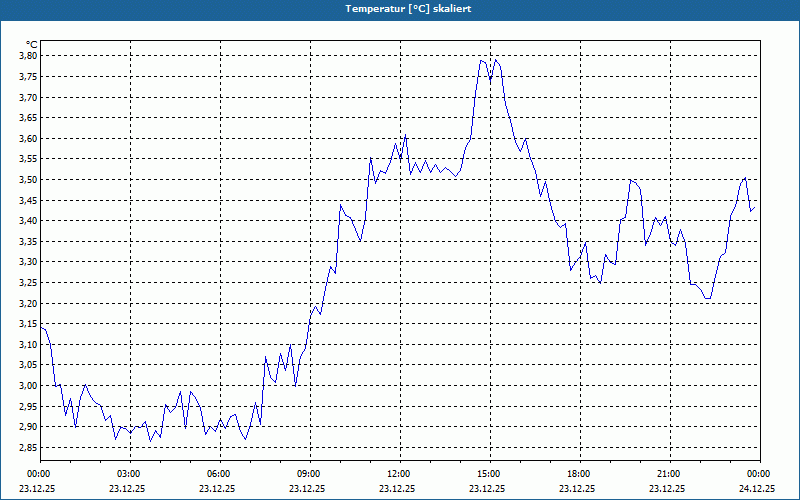800x500 pixels.
Task: Click the 3,50 y-axis label
Action: pos(29,180)
